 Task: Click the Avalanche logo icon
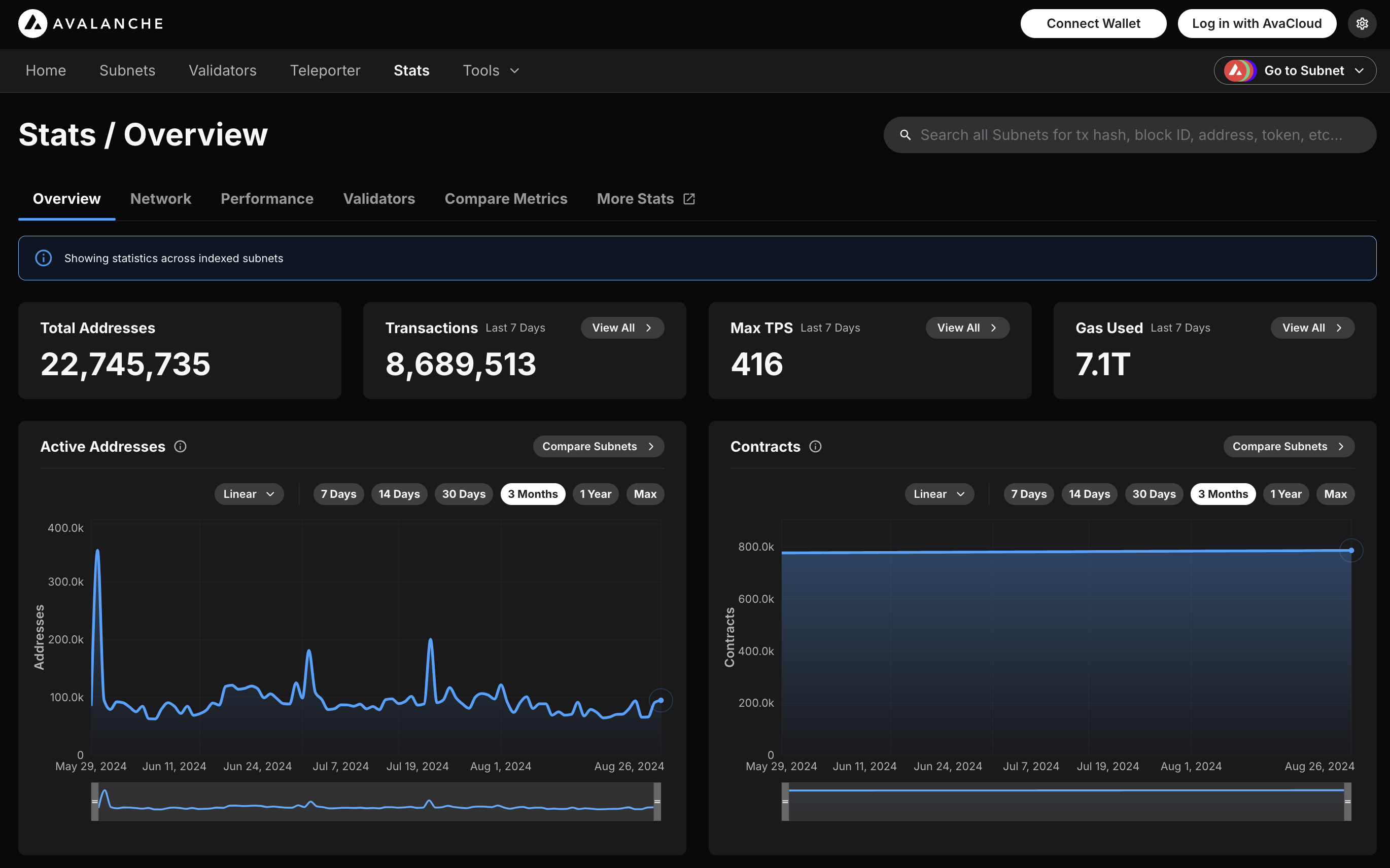(x=33, y=23)
